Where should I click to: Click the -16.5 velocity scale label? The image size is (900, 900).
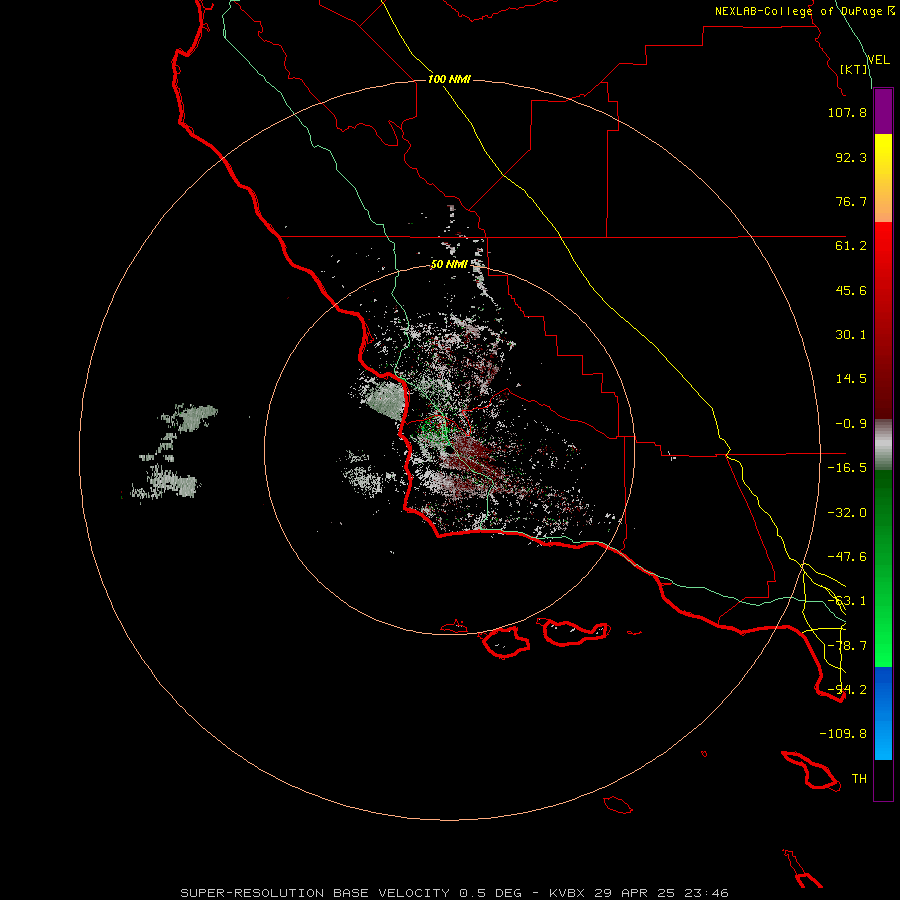847,468
